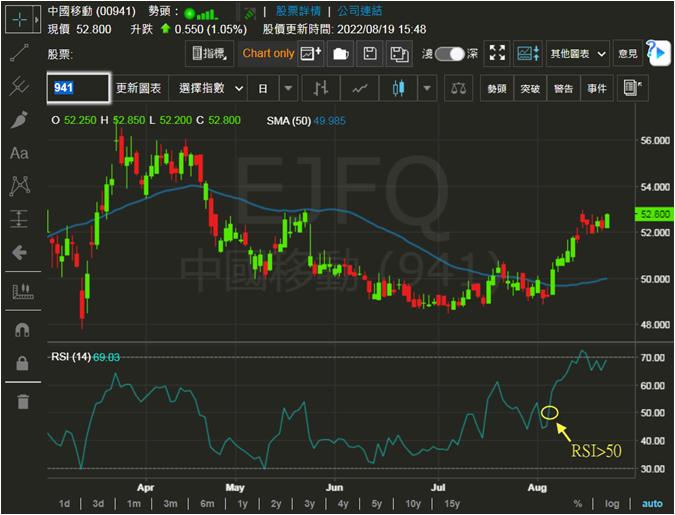Select the XABCD pattern tool
The image size is (675, 515).
tap(19, 186)
